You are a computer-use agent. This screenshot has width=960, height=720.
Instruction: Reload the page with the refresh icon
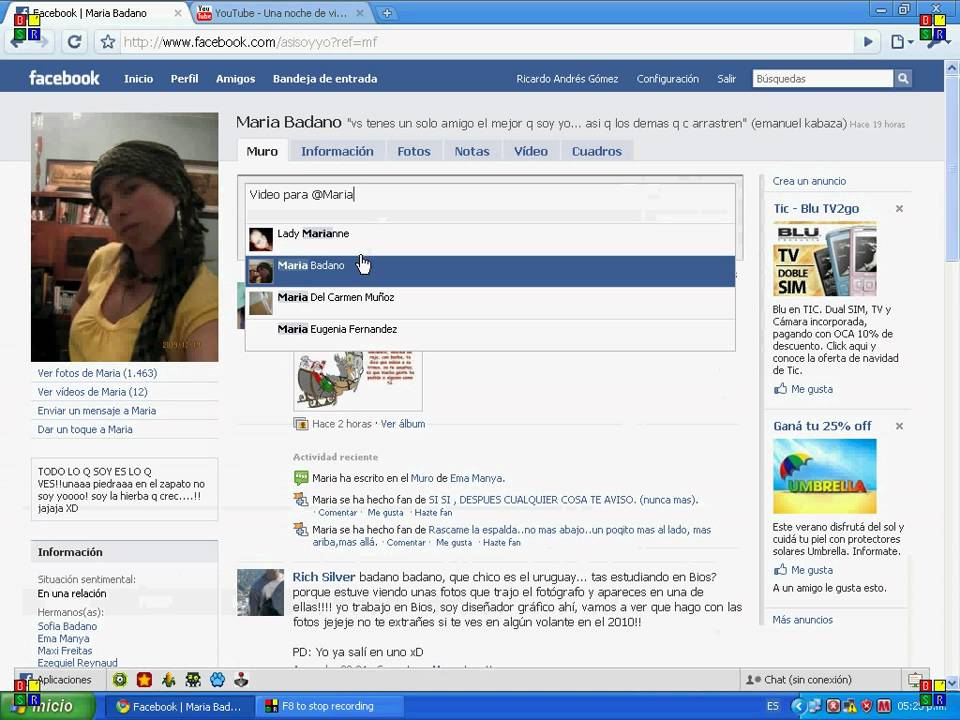click(x=74, y=42)
